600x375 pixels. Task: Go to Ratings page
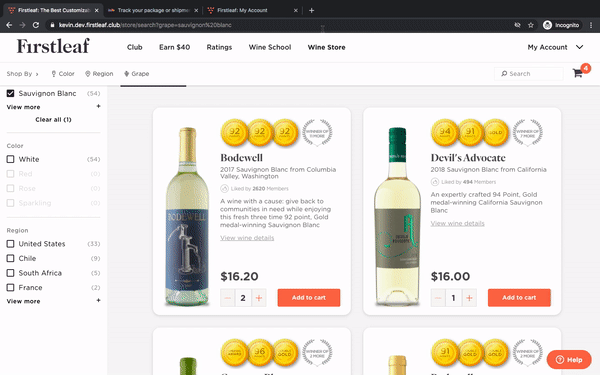pos(219,47)
